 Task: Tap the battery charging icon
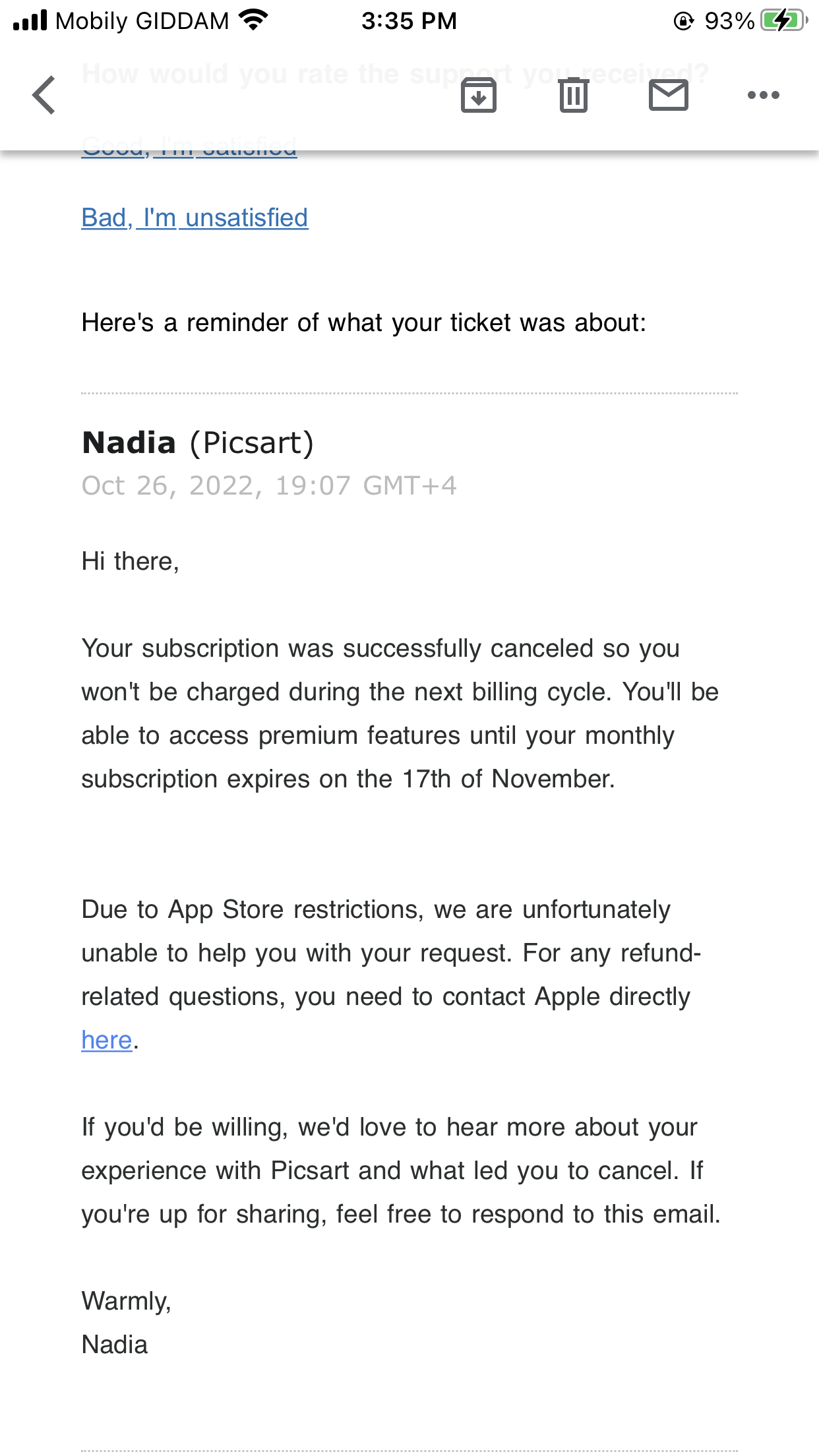[783, 20]
